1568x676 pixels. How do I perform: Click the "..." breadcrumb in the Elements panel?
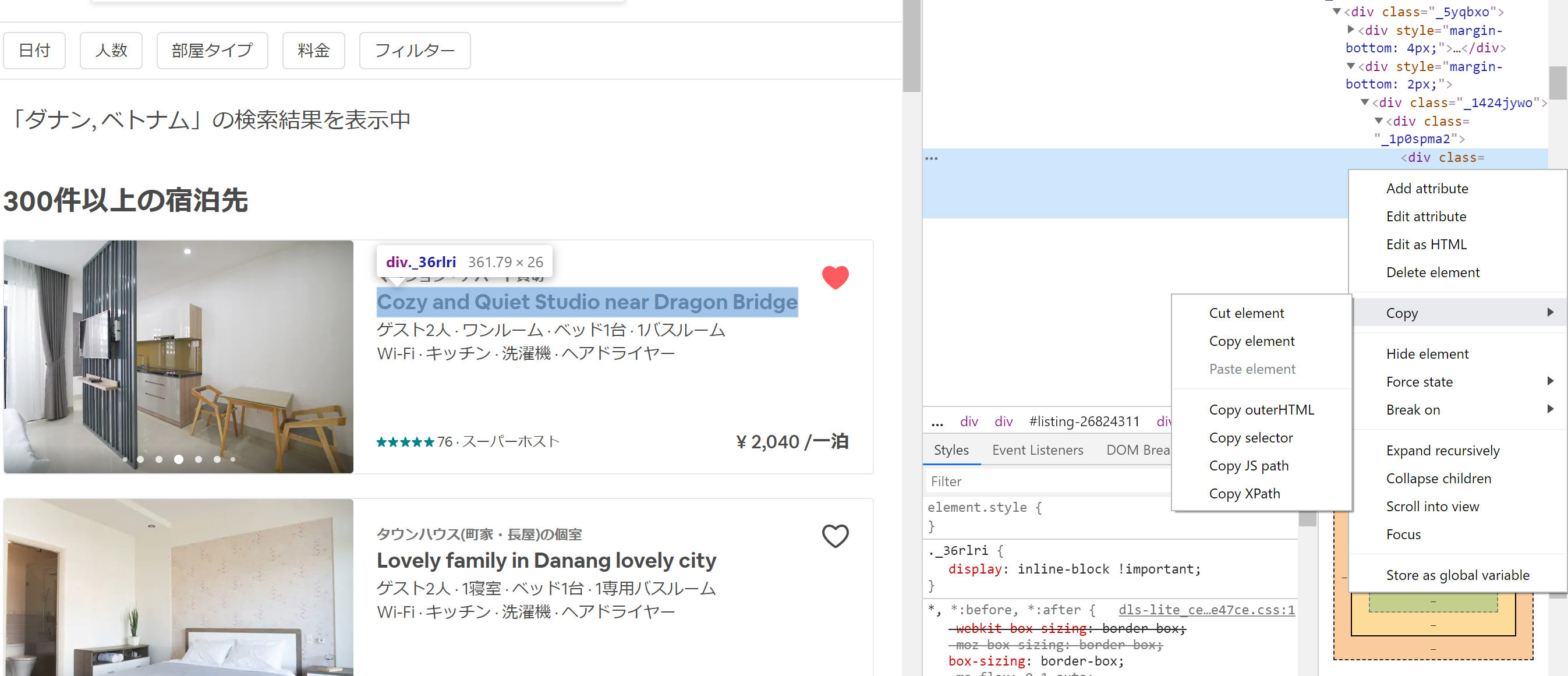pyautogui.click(x=937, y=420)
